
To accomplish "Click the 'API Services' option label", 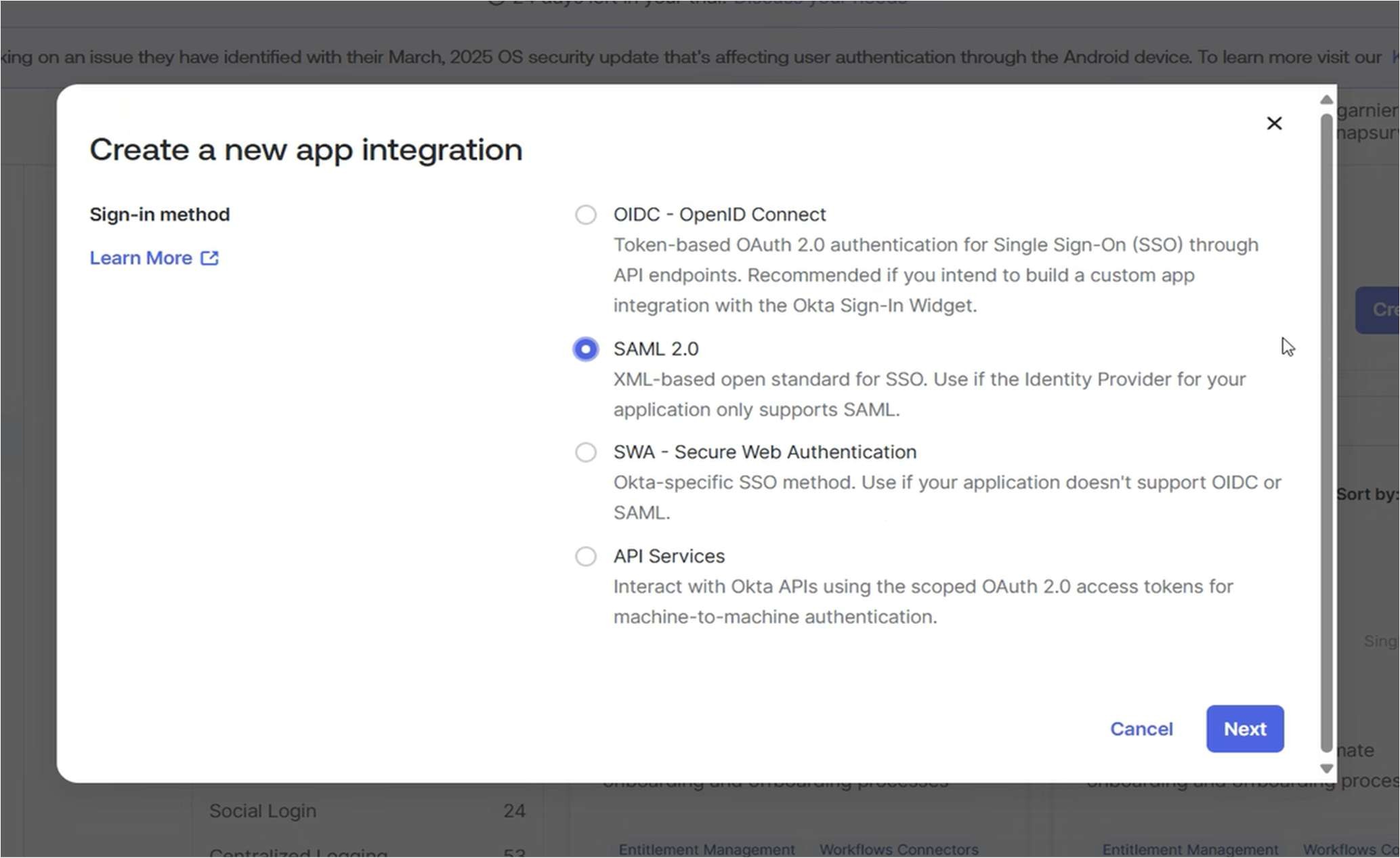I will pos(669,556).
